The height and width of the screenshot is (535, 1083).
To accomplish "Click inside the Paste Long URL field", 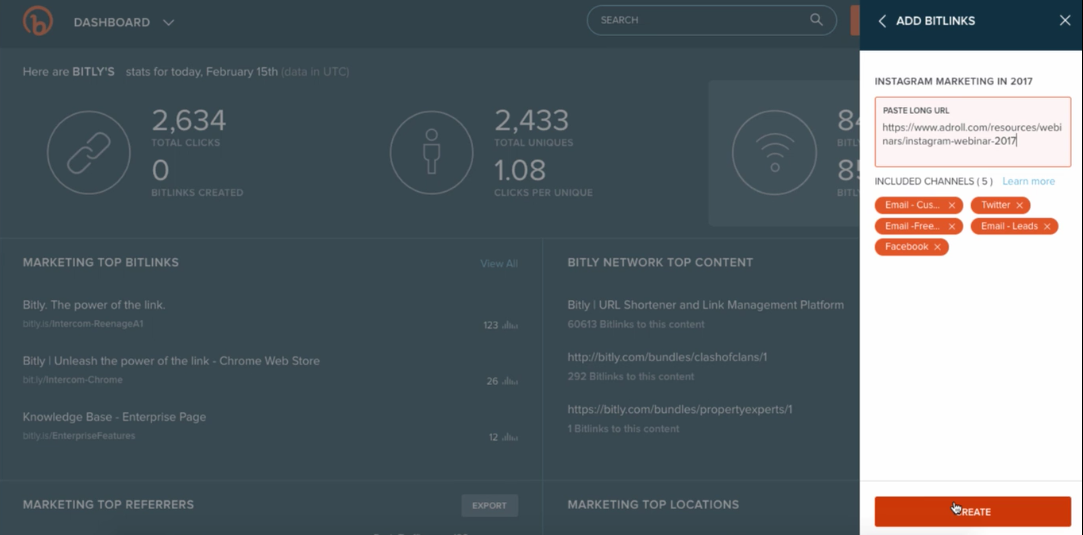I will pyautogui.click(x=972, y=132).
